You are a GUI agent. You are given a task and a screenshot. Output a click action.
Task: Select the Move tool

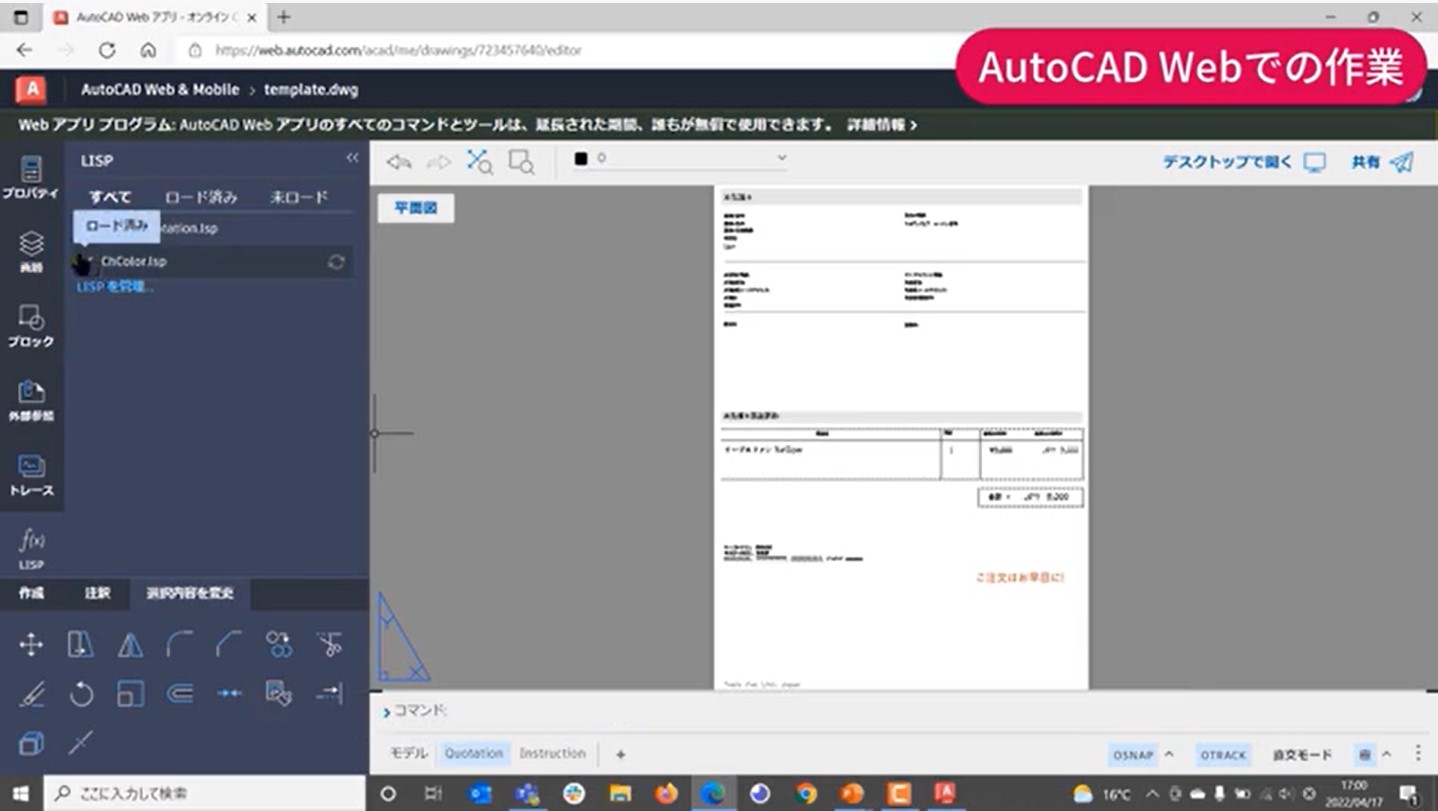[30, 645]
